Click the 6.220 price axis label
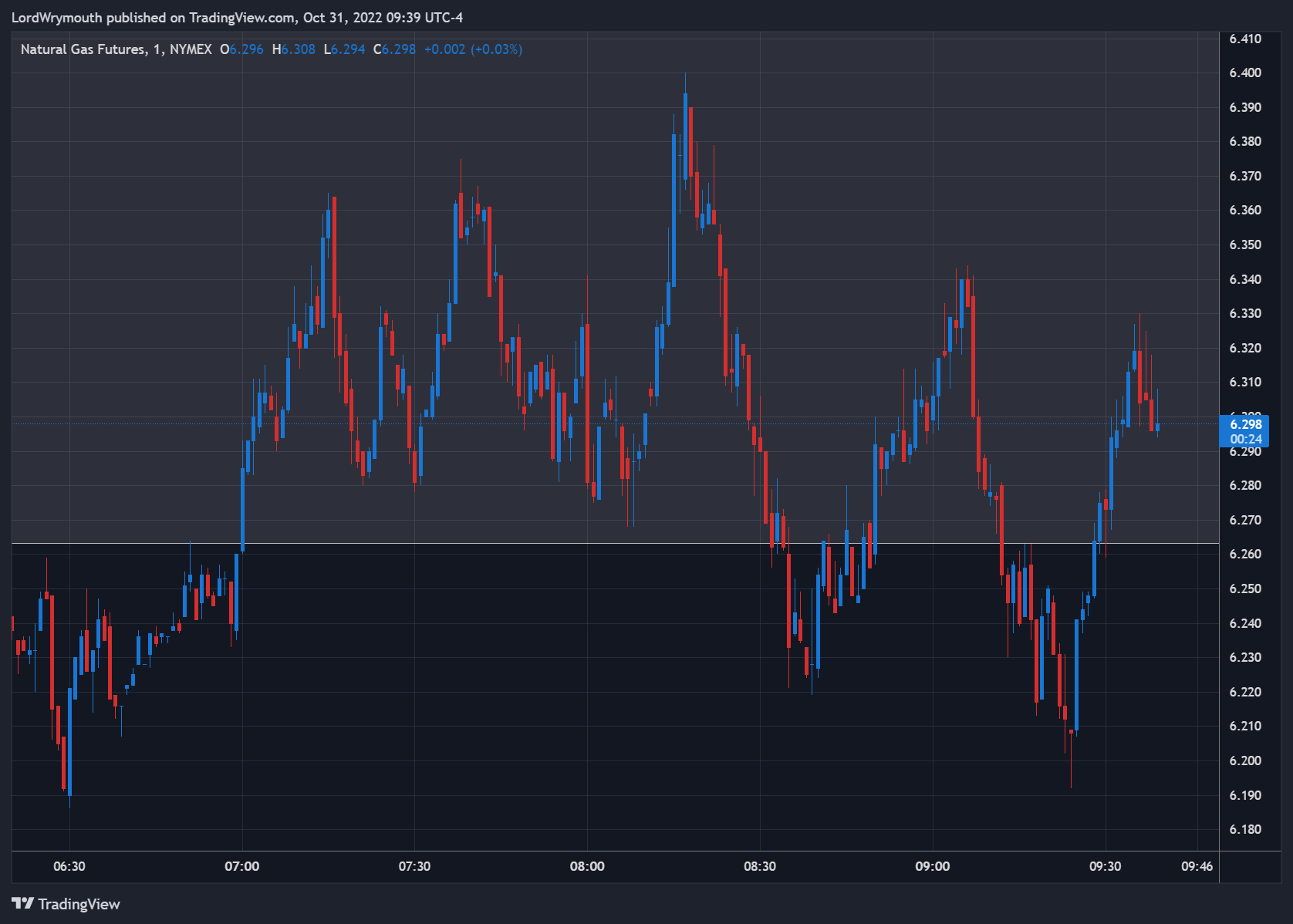Image resolution: width=1293 pixels, height=924 pixels. (1245, 692)
